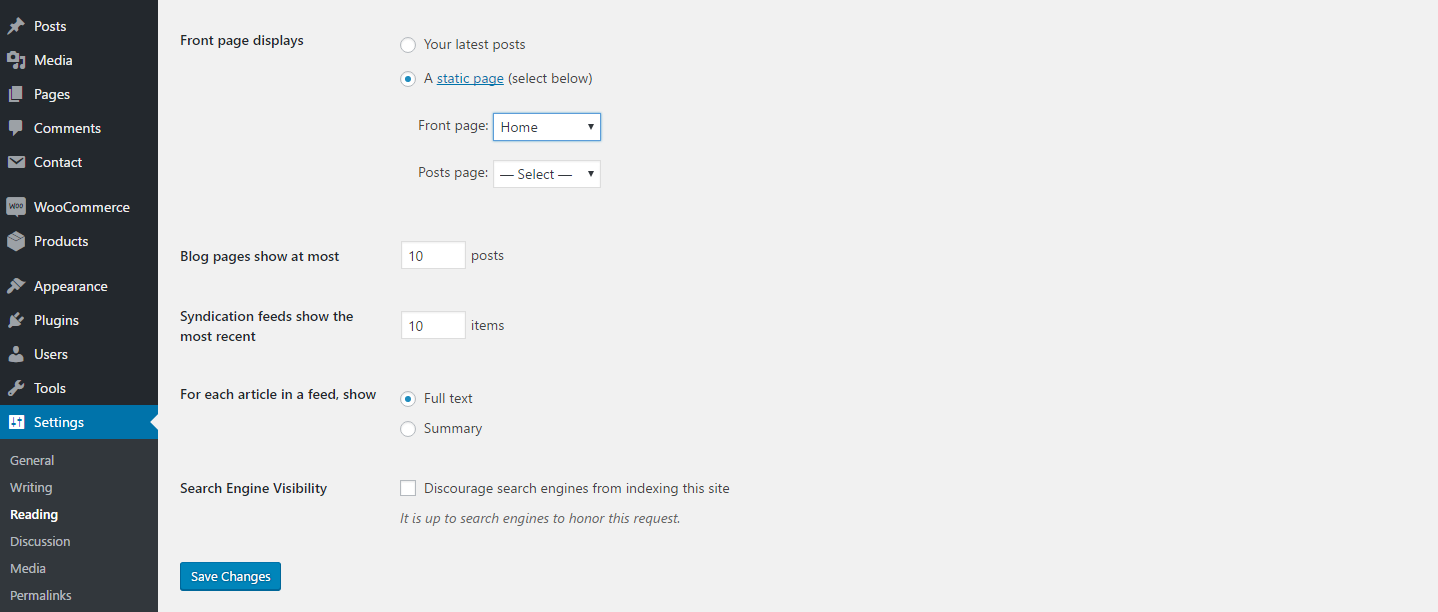This screenshot has width=1438, height=612.
Task: Click the 'Full text' label
Action: tap(448, 398)
